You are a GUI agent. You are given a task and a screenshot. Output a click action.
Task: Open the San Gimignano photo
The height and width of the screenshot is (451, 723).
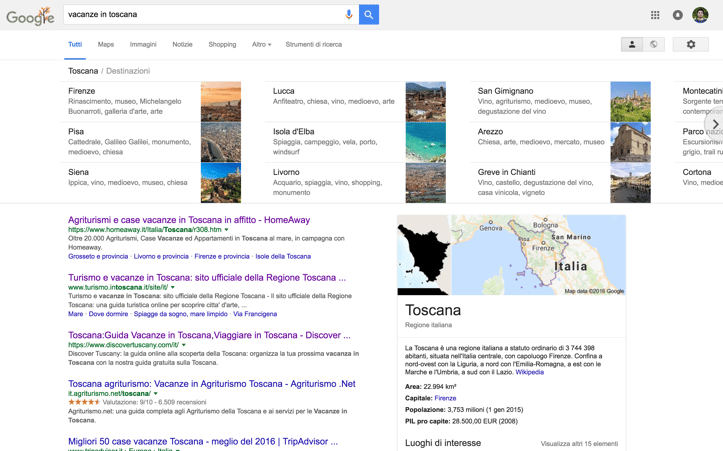(x=630, y=101)
